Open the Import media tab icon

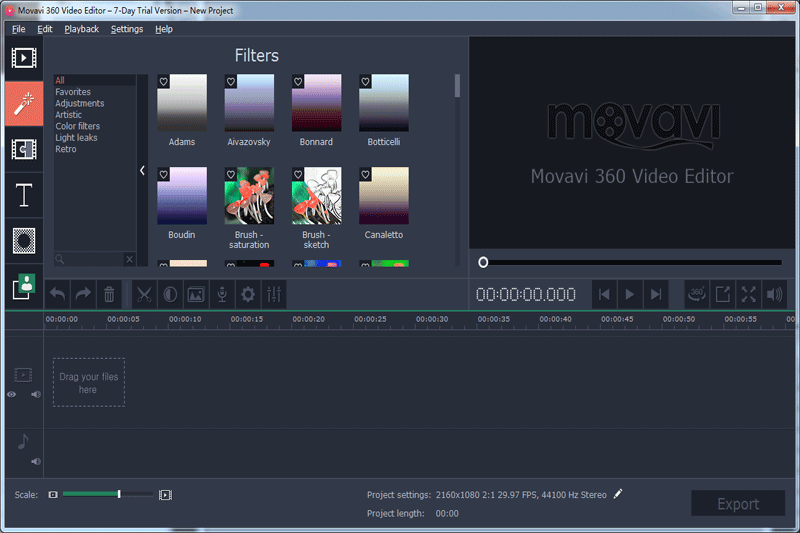[24, 58]
